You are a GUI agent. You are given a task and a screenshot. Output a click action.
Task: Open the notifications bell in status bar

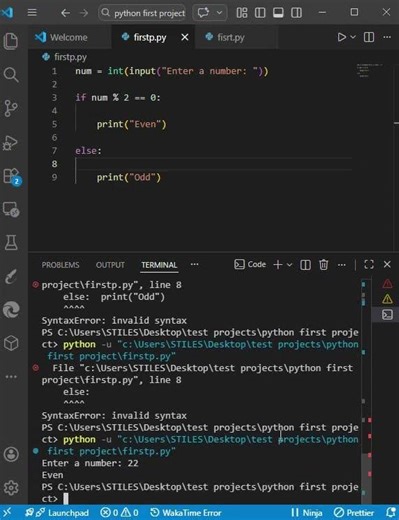click(x=391, y=513)
